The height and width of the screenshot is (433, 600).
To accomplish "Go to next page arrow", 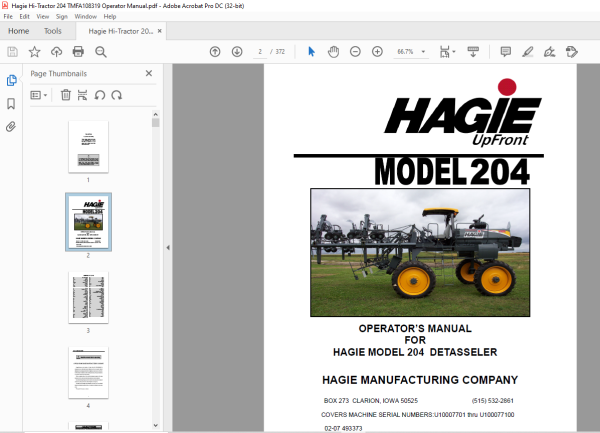I will (237, 52).
